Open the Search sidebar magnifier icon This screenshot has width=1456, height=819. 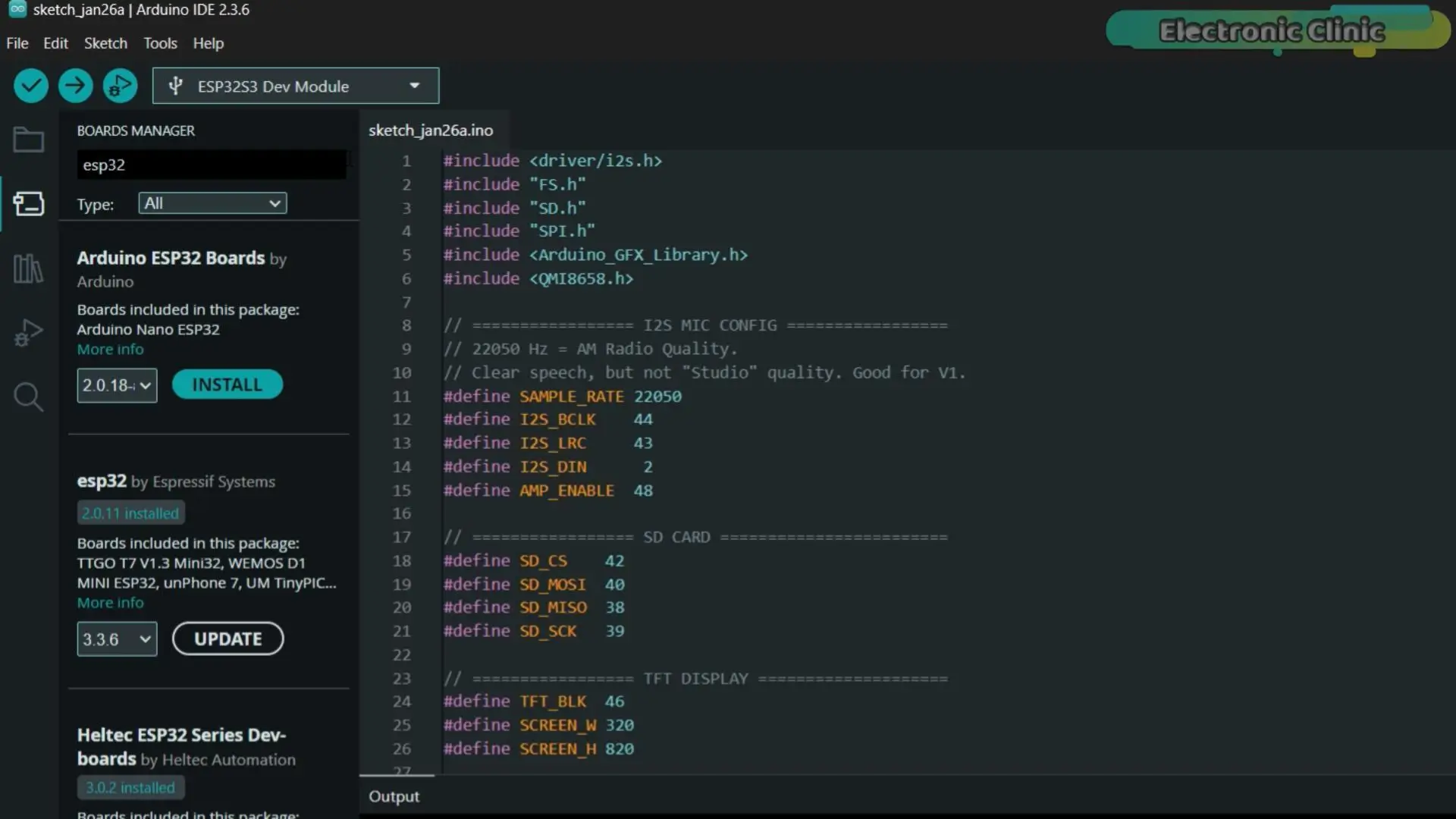point(29,397)
